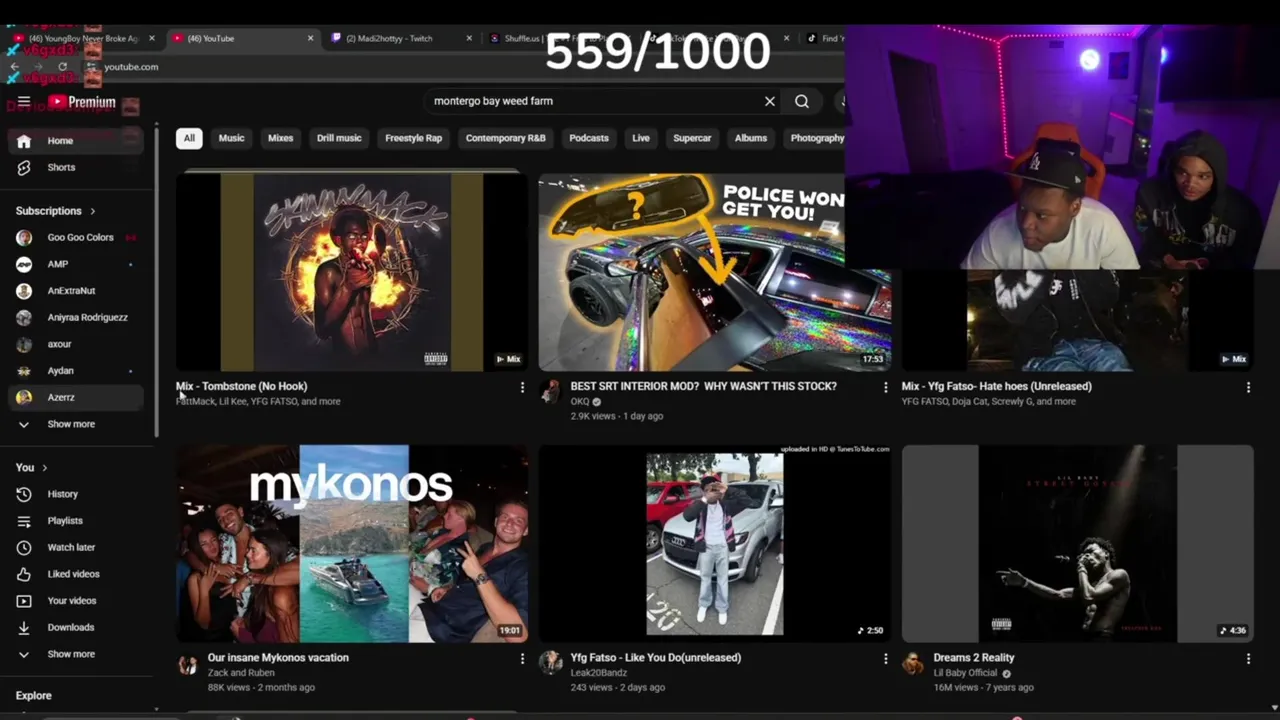Open the Your videos icon
1280x720 pixels.
click(24, 601)
